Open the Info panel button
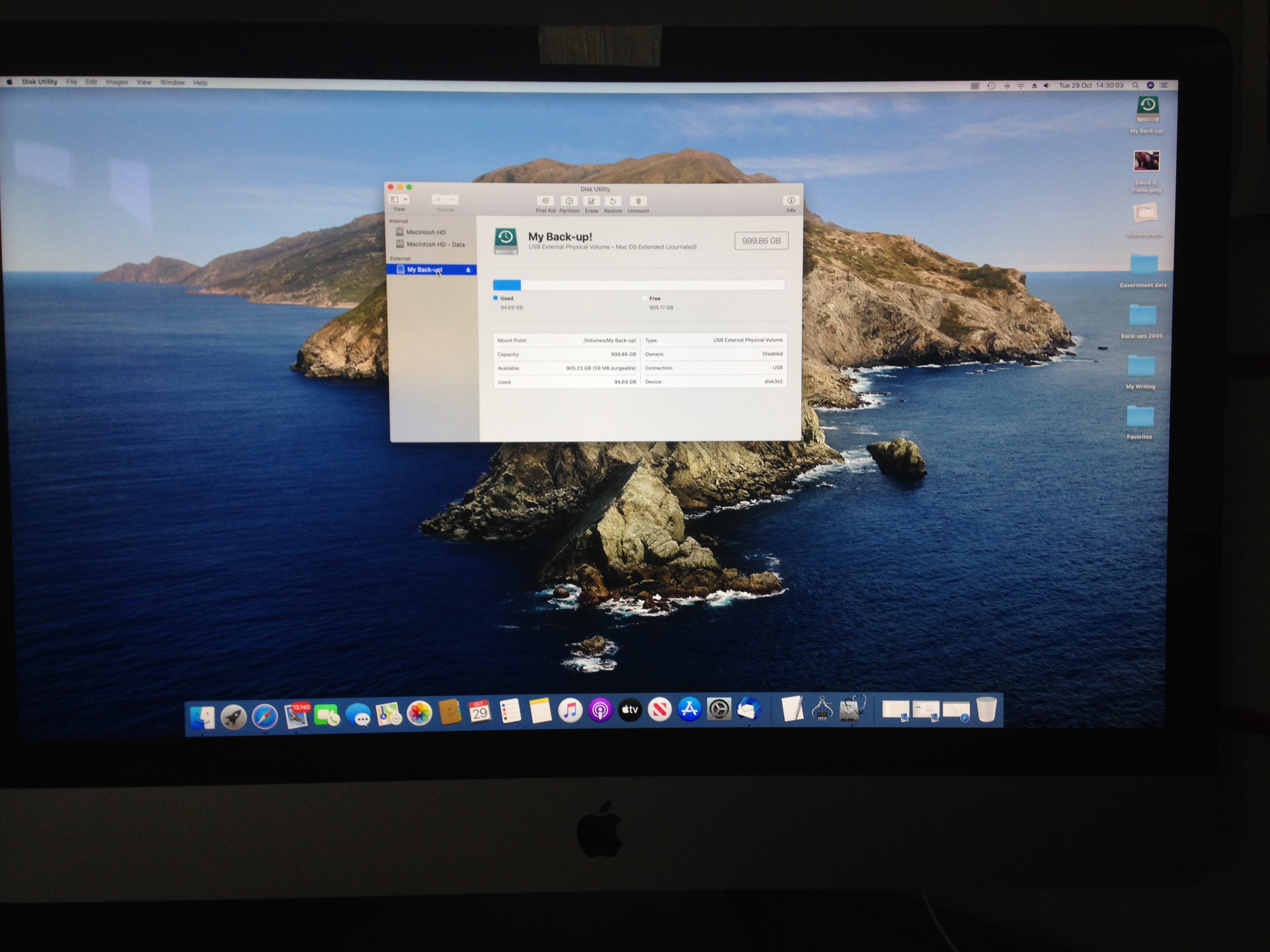The height and width of the screenshot is (952, 1270). (x=791, y=201)
